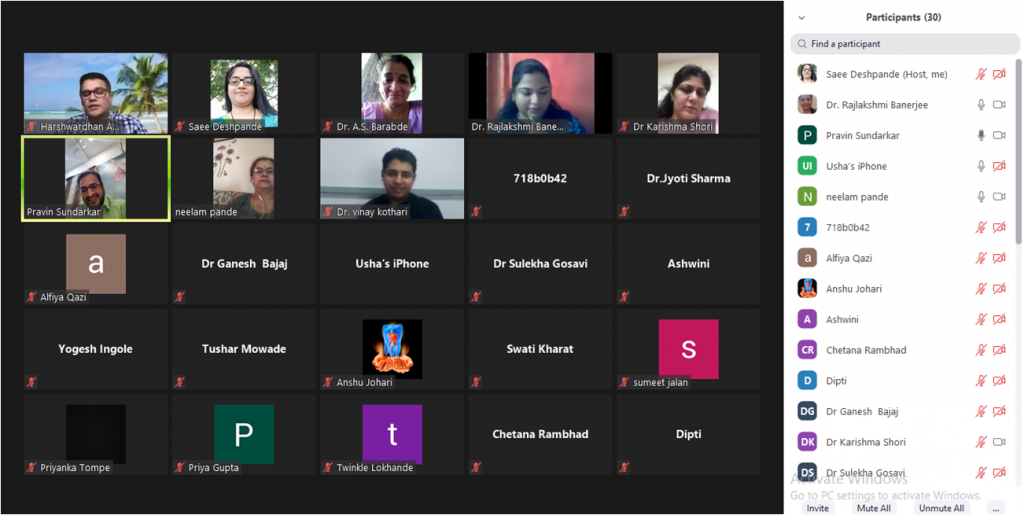
Task: Select Dr Karishma Shori in participants list
Action: coord(865,442)
